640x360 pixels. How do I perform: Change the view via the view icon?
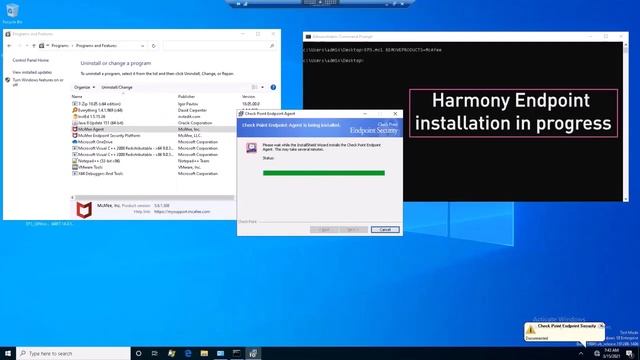coord(254,87)
